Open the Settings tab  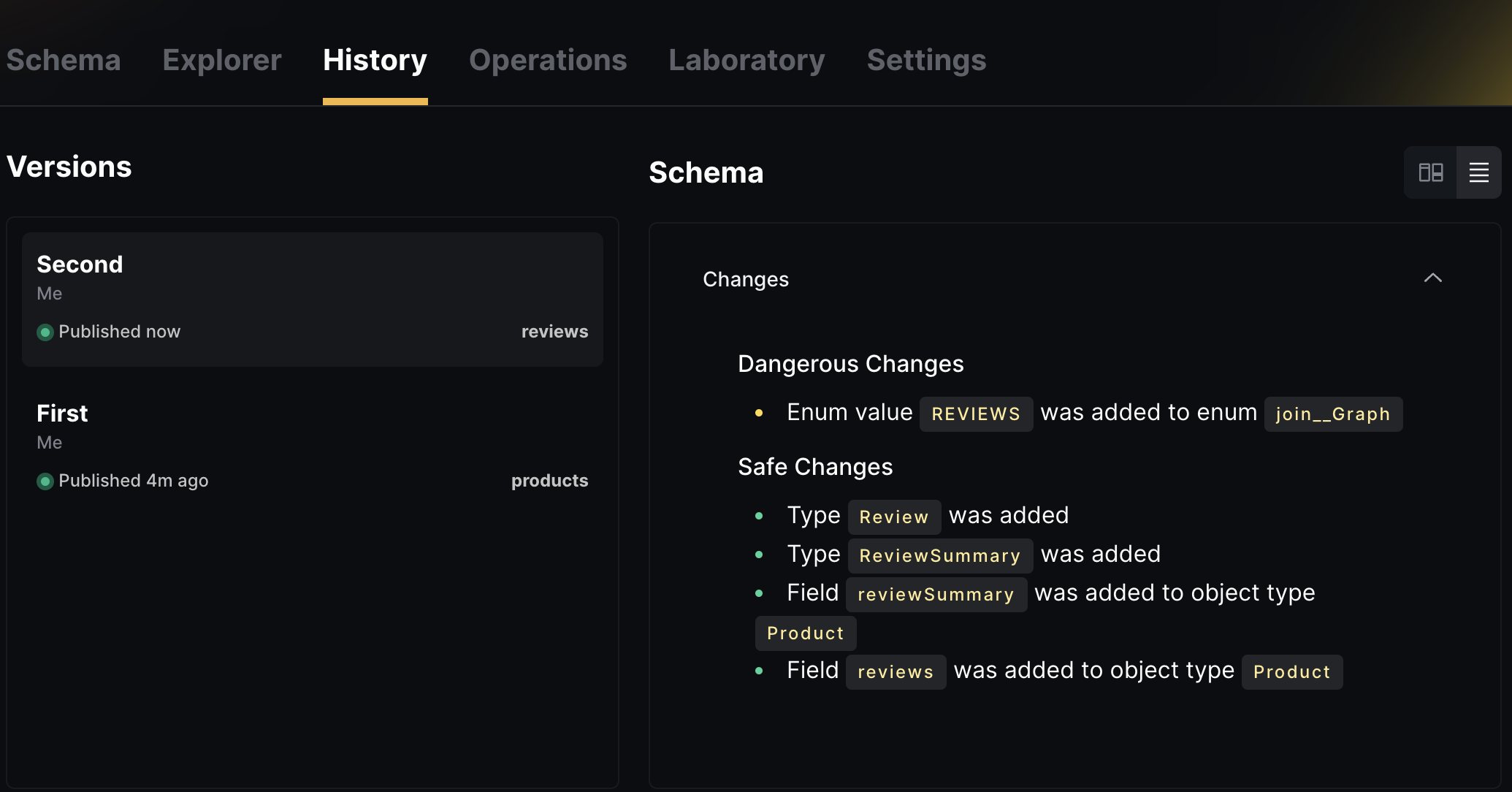[926, 60]
